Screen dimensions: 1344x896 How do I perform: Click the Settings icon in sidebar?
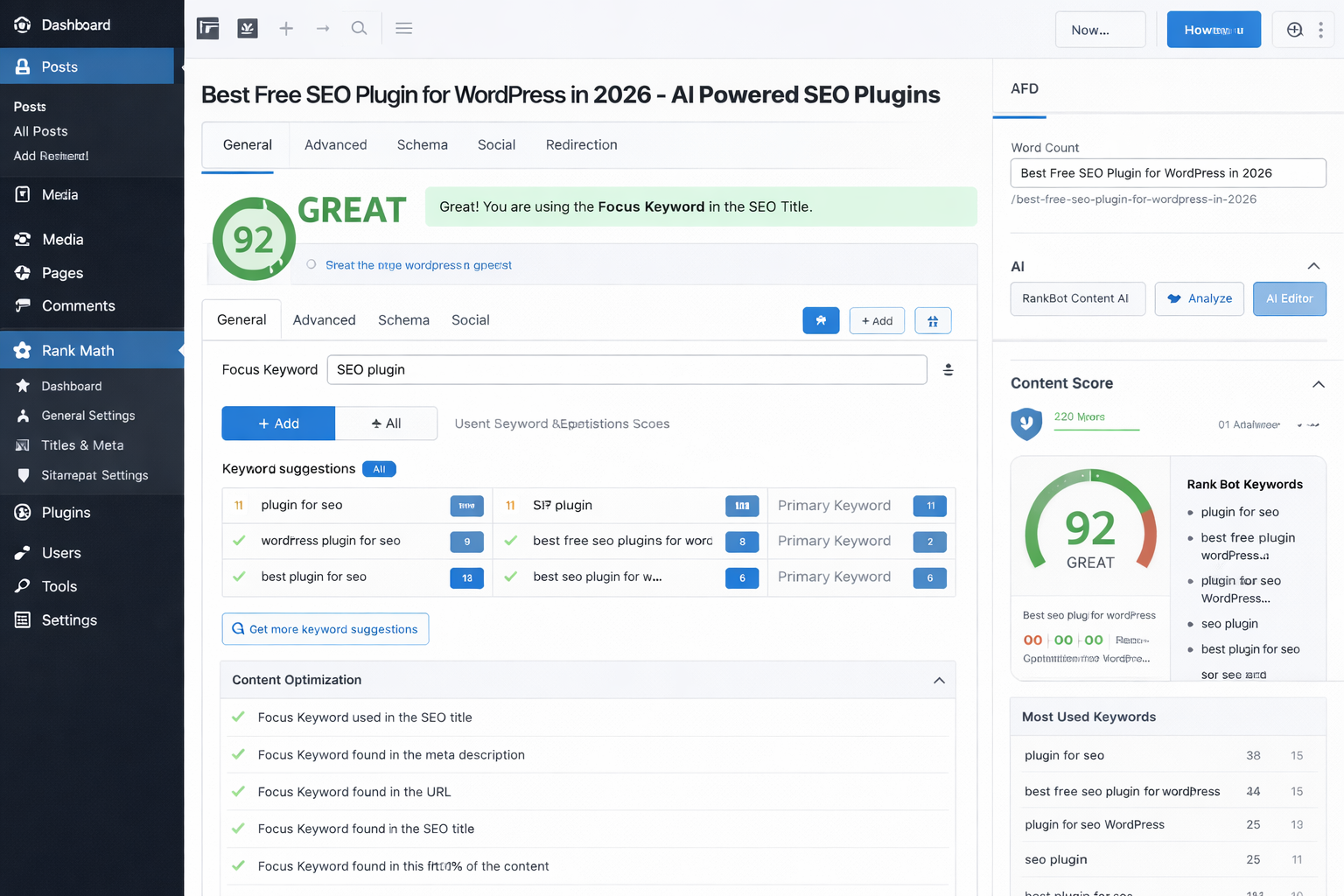[23, 619]
